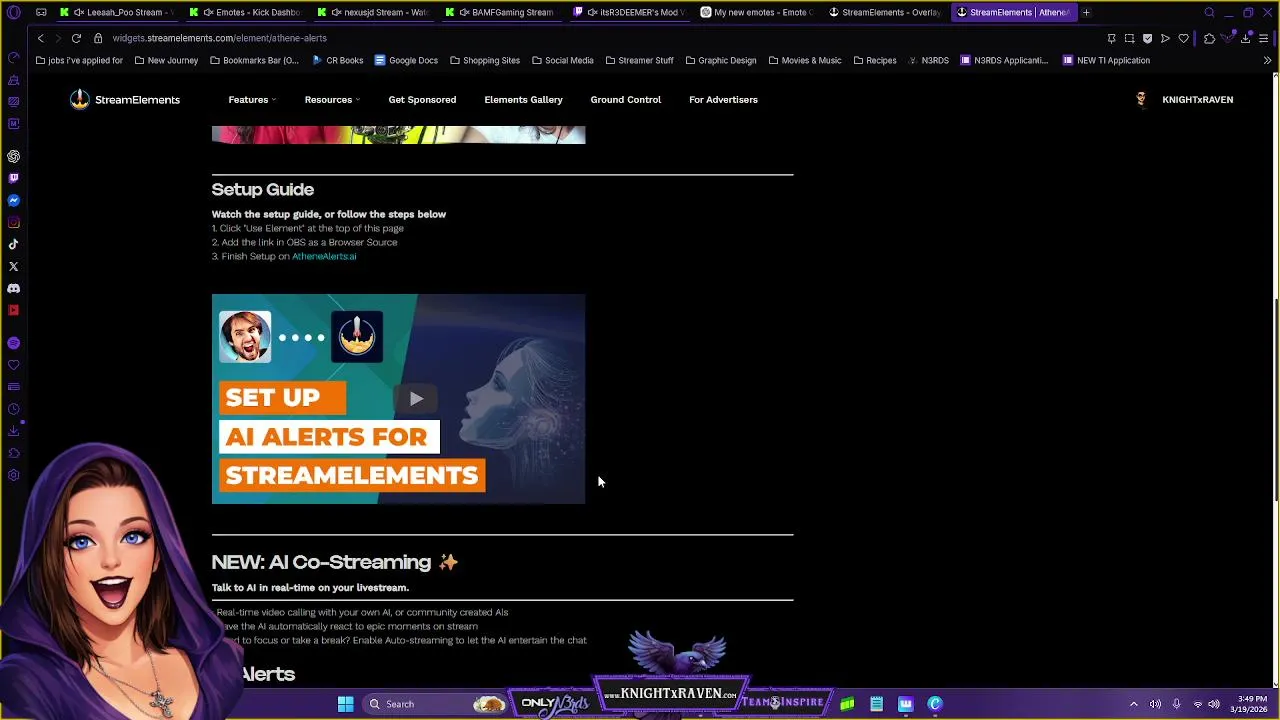Open sidebar settings gear icon
This screenshot has width=1280, height=720.
(13, 475)
